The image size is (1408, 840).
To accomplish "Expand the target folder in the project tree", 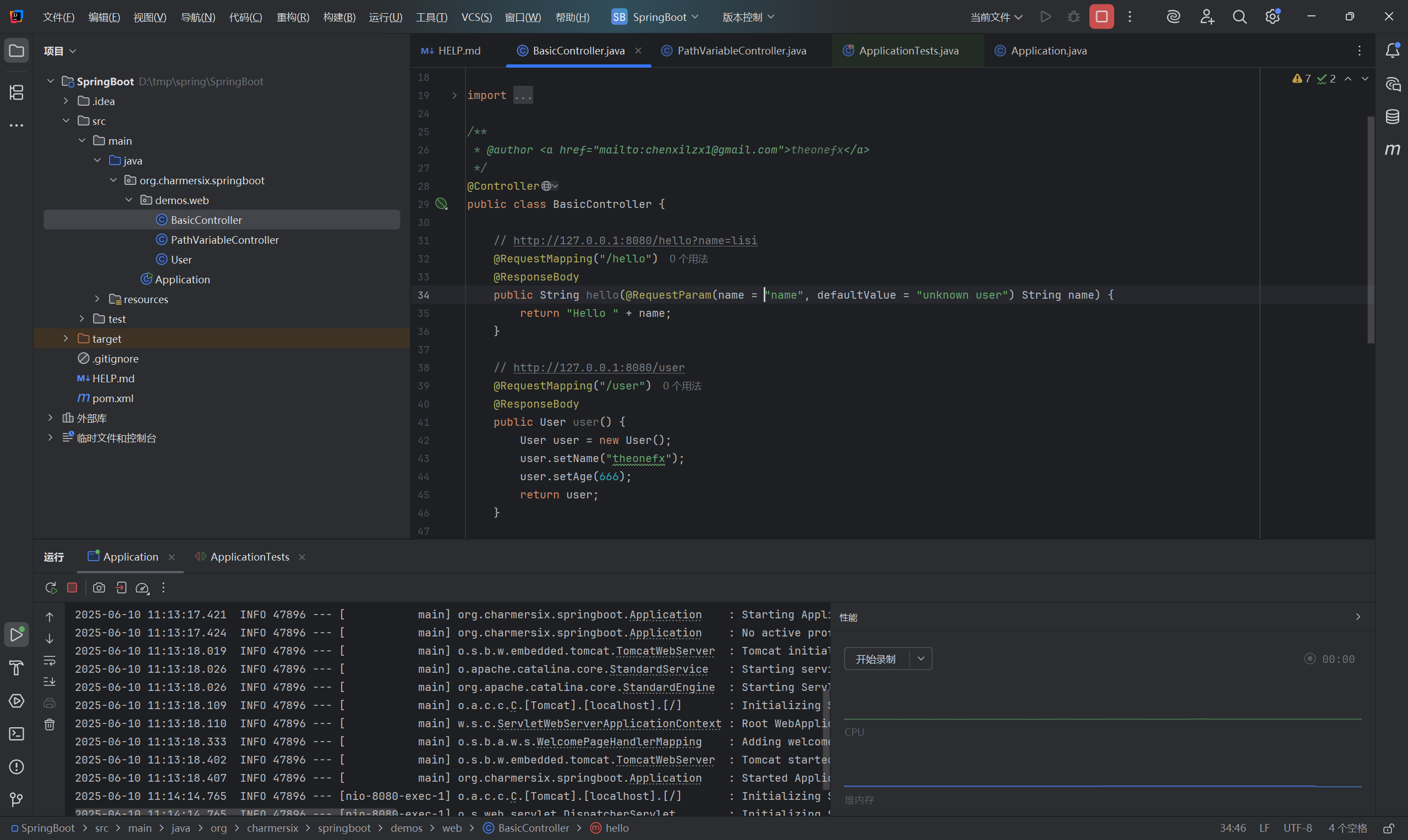I will [x=65, y=338].
